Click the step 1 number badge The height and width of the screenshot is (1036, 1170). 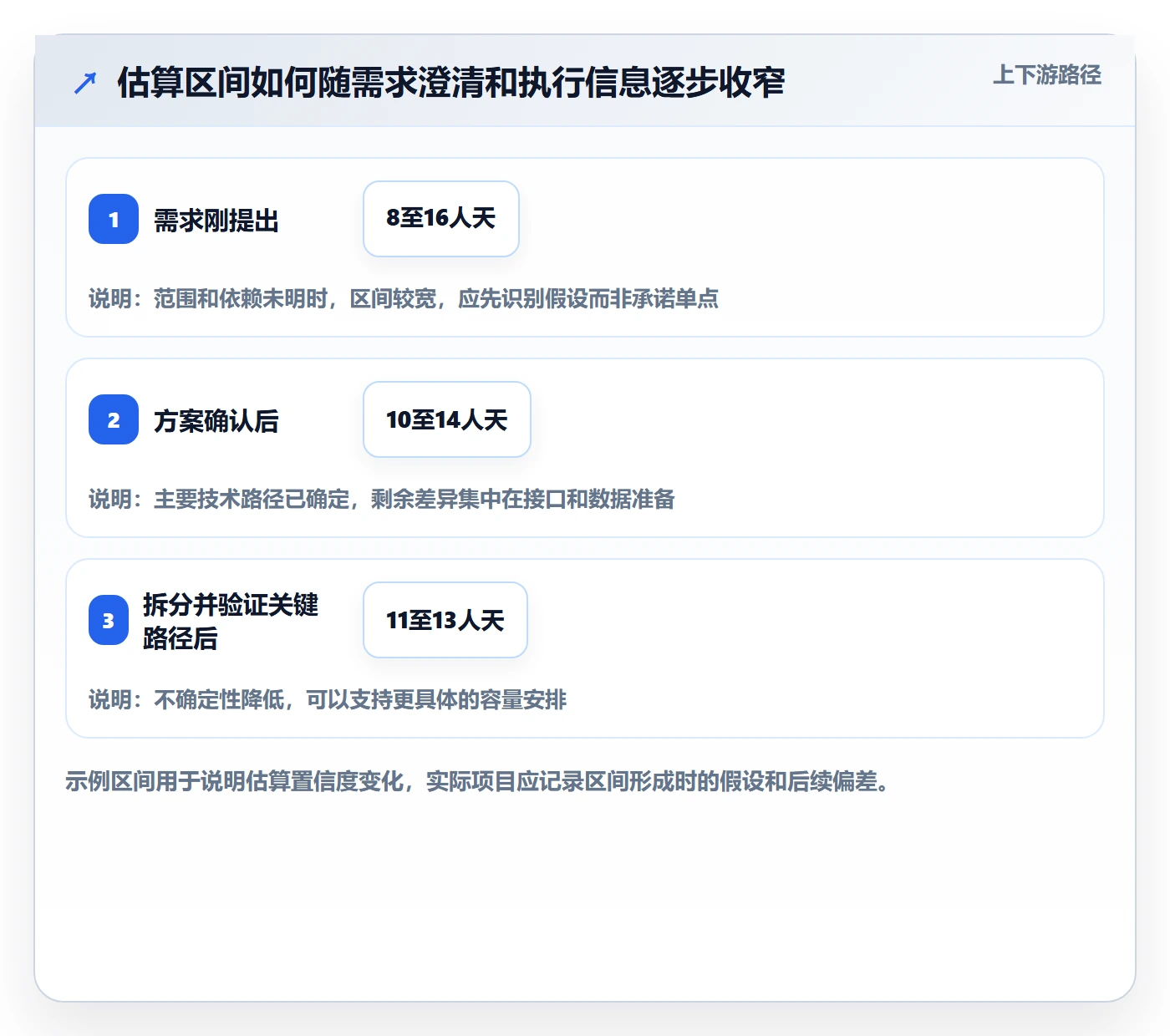(x=114, y=219)
